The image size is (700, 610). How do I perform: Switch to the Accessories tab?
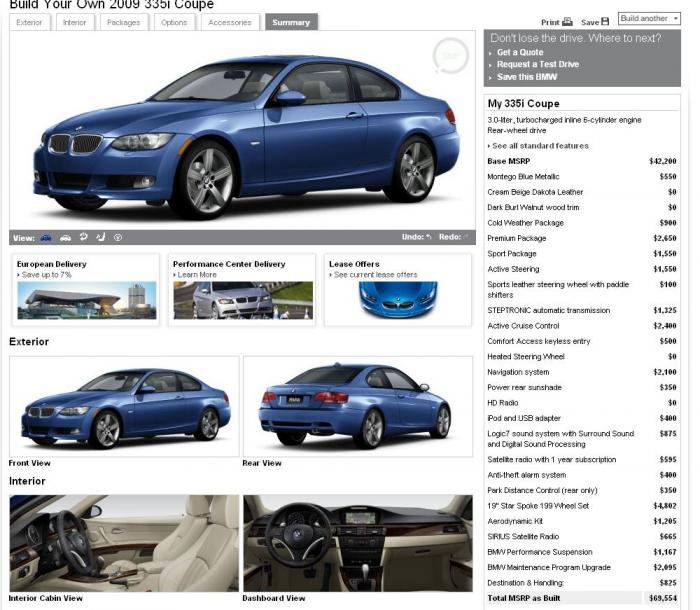pyautogui.click(x=229, y=22)
